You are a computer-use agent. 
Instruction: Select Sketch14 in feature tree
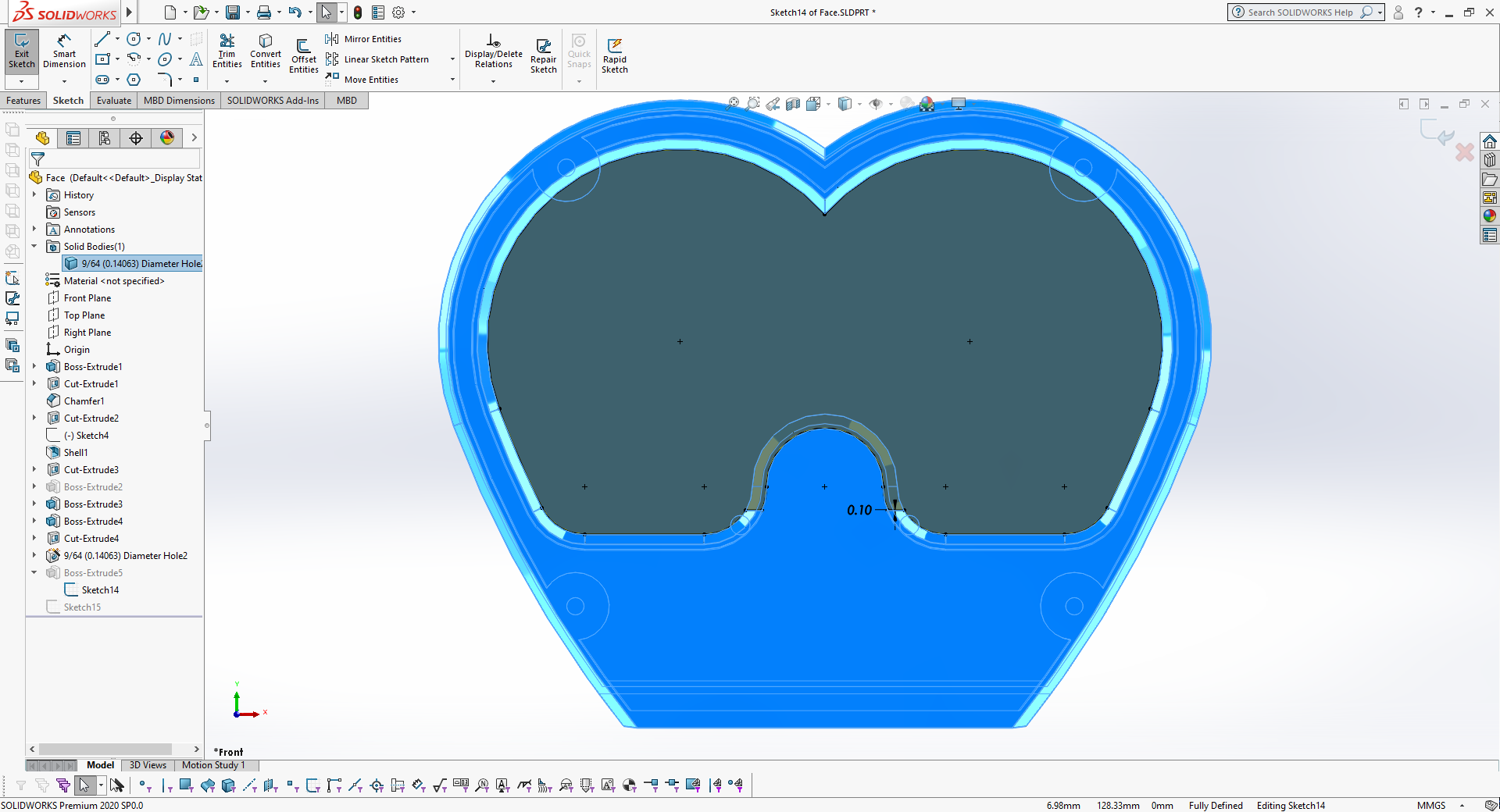click(x=100, y=589)
